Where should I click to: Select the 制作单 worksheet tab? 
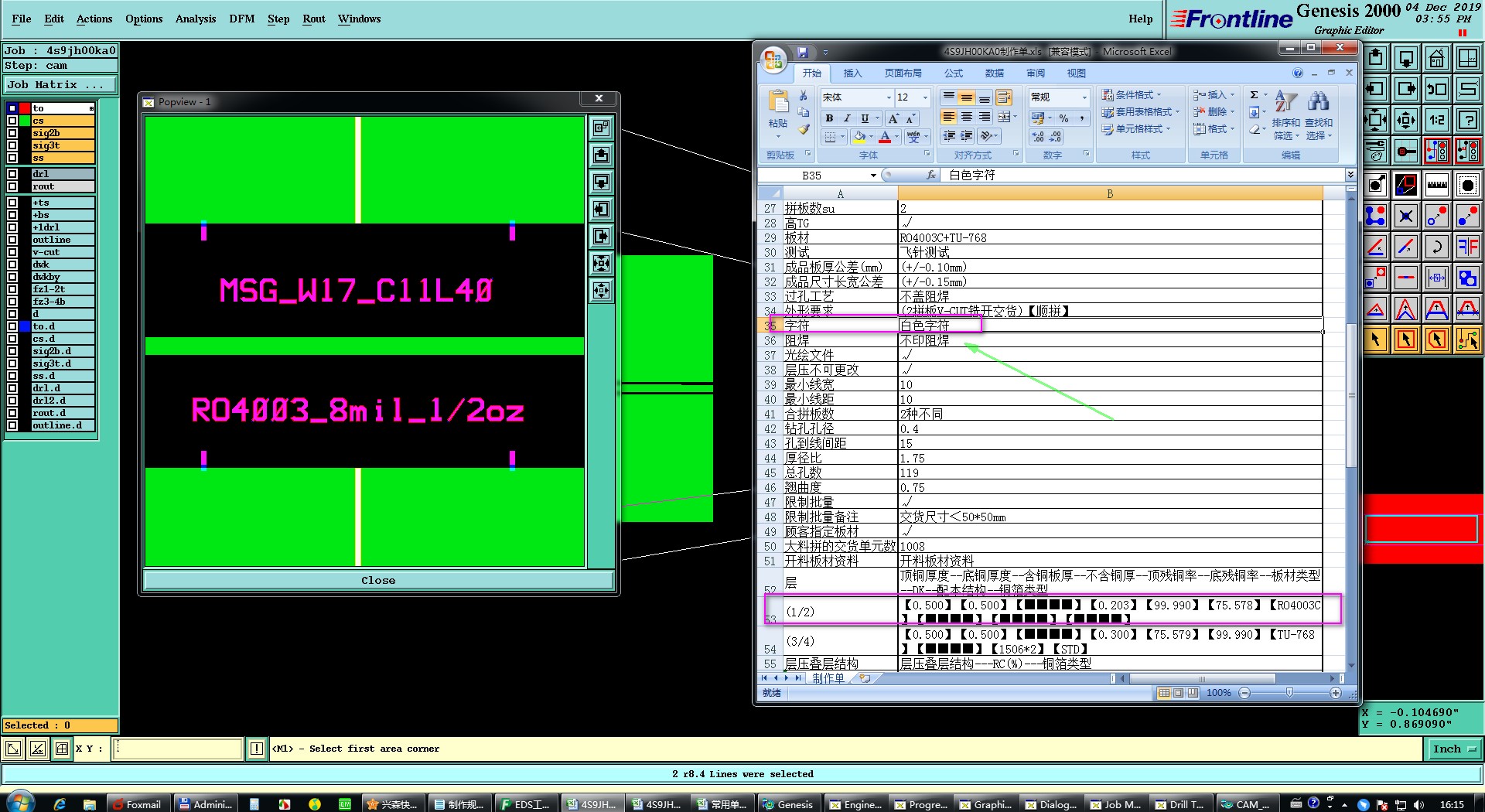click(828, 678)
